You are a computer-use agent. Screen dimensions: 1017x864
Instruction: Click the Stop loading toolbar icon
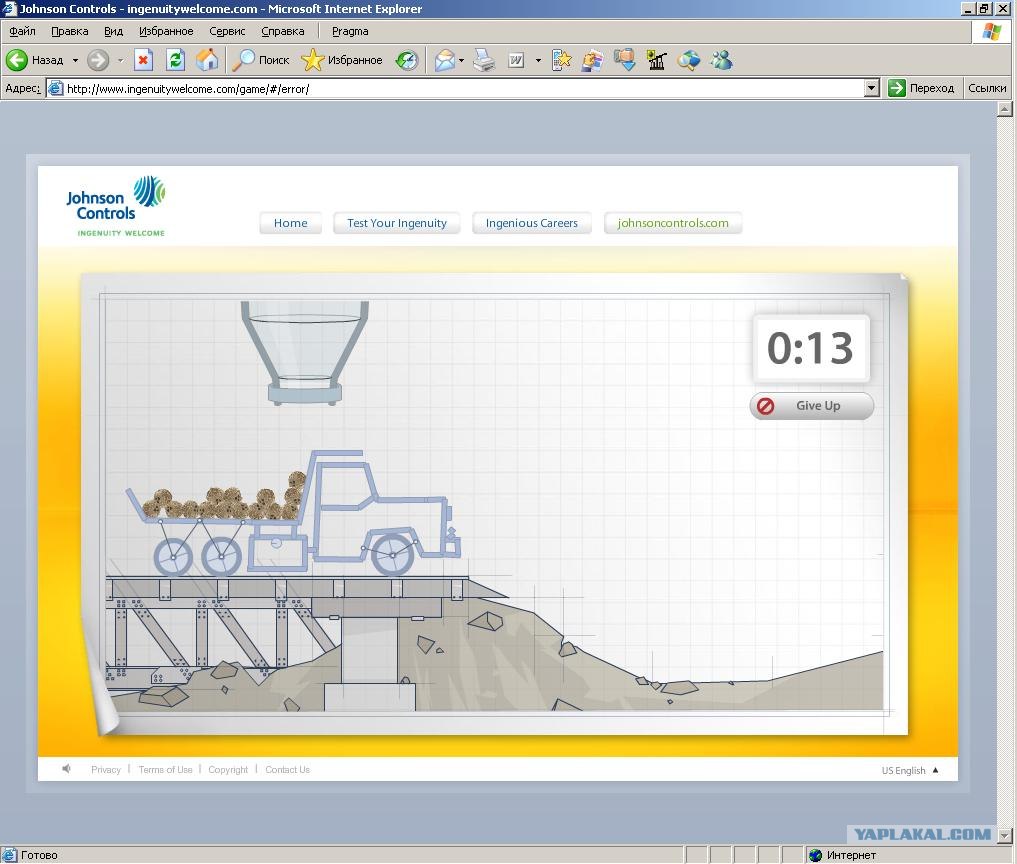(143, 60)
